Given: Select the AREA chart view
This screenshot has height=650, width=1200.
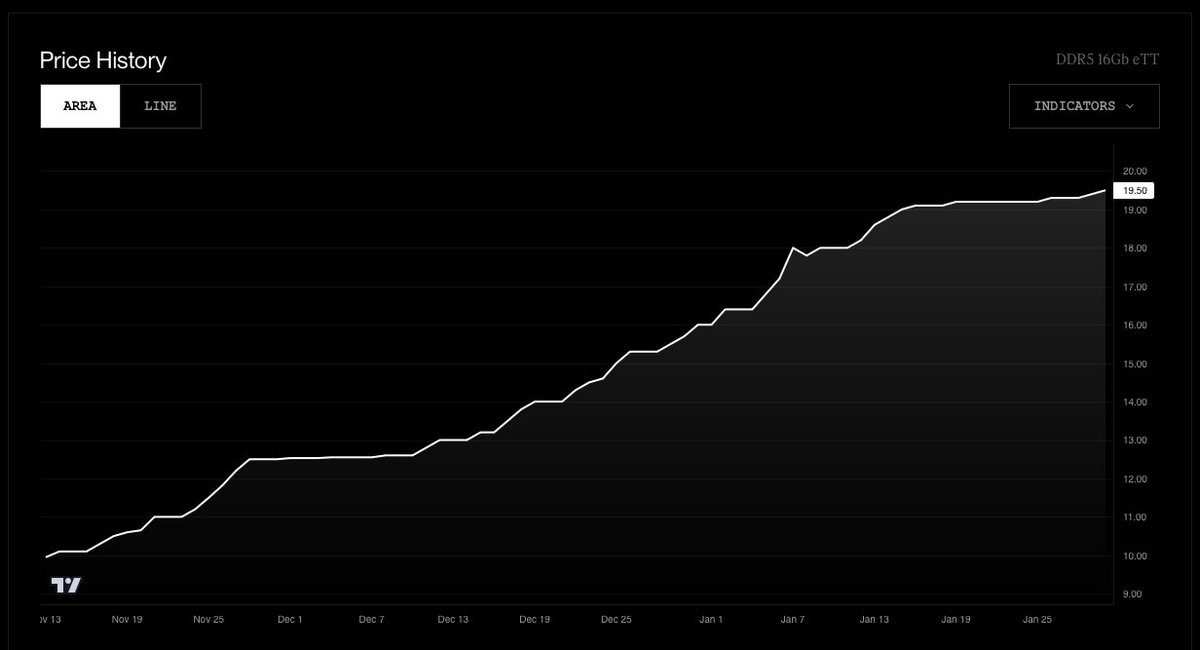Looking at the screenshot, I should 80,105.
